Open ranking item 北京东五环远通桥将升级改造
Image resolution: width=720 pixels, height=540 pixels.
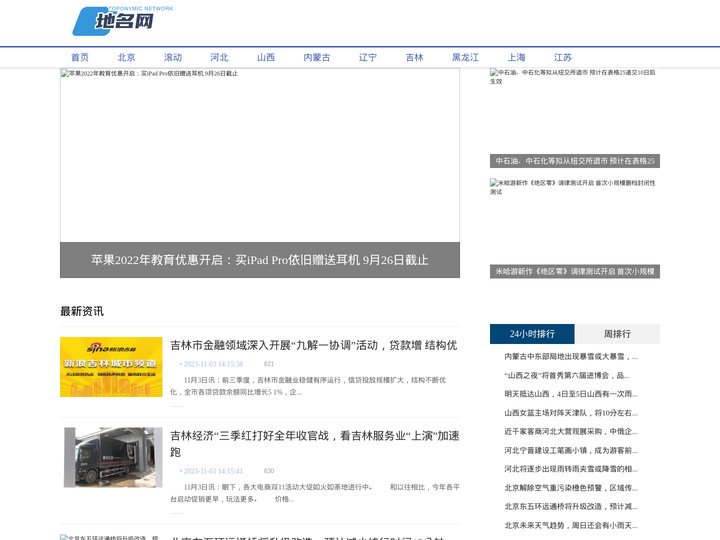(x=571, y=506)
